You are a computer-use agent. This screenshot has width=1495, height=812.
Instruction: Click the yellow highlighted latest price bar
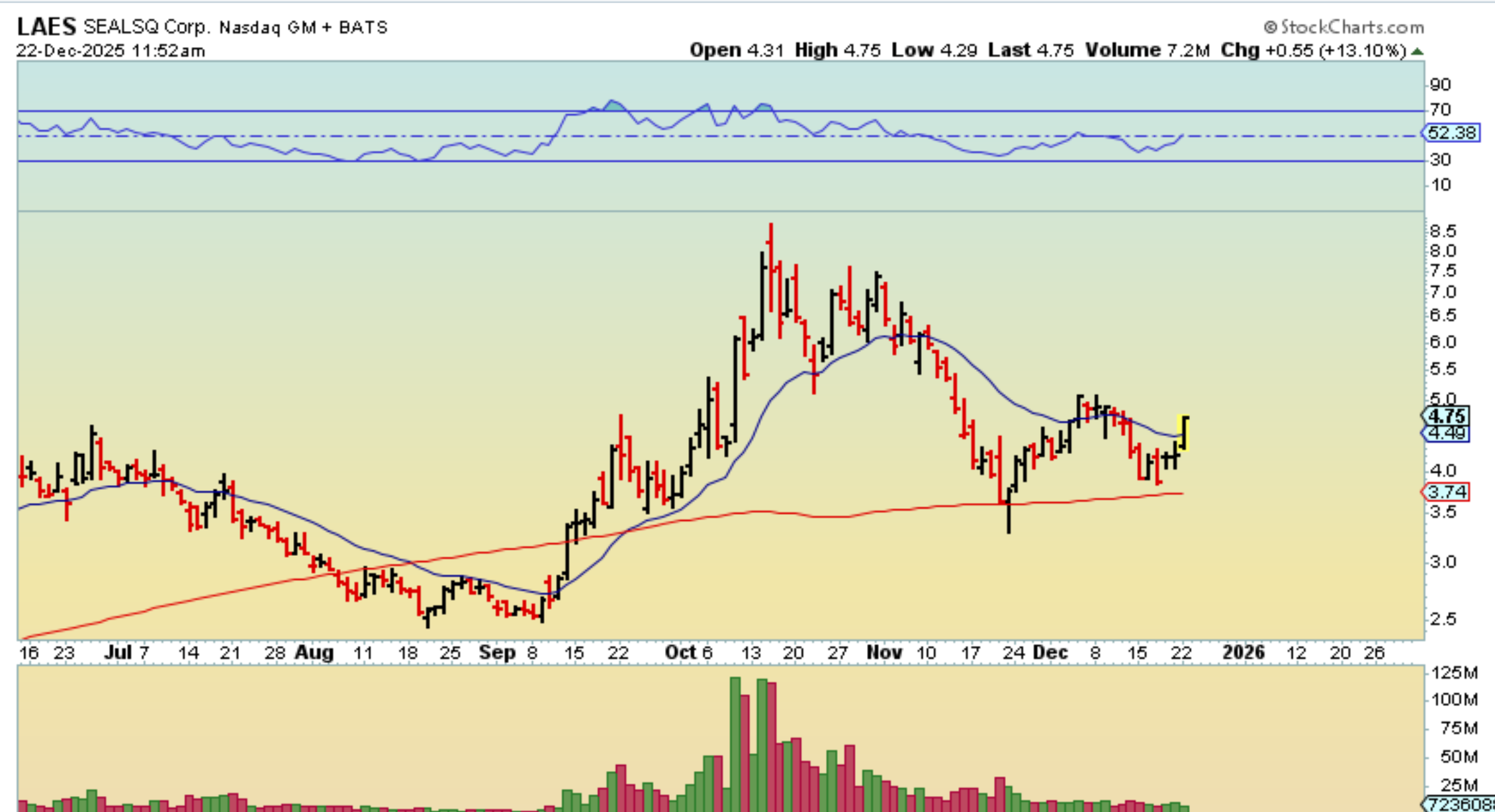1184,433
